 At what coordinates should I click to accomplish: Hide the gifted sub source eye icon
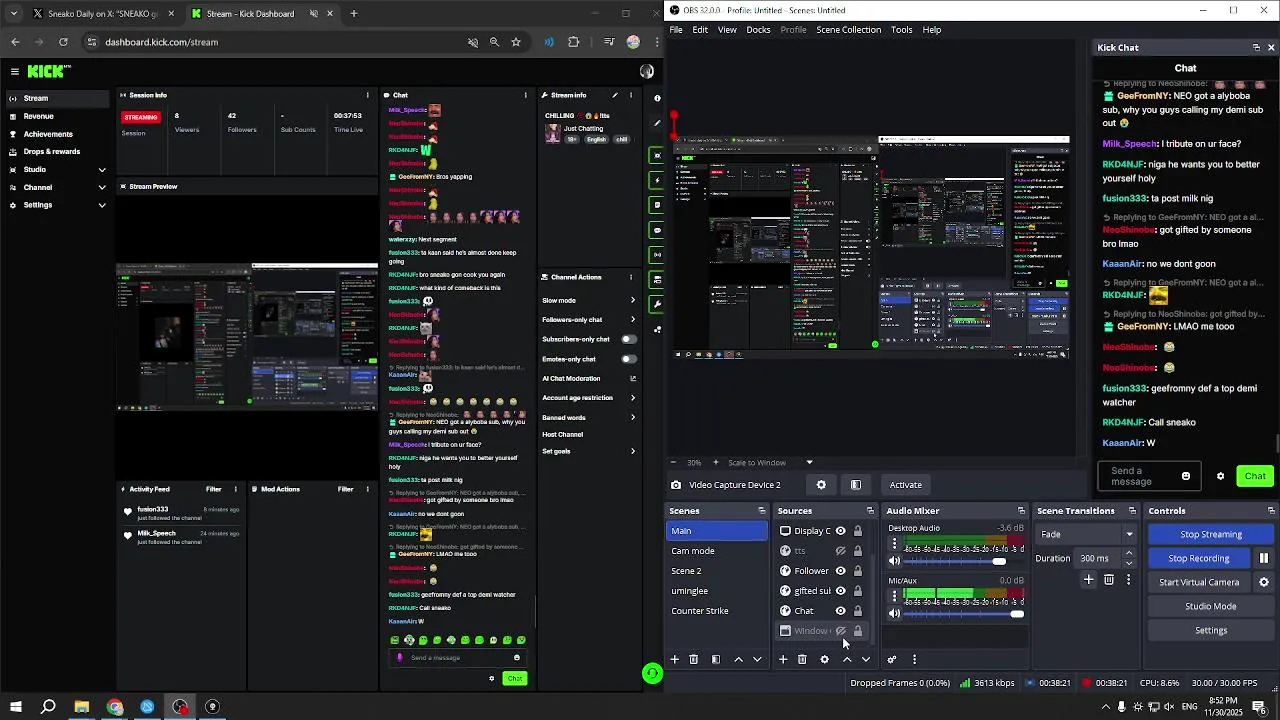coord(841,591)
